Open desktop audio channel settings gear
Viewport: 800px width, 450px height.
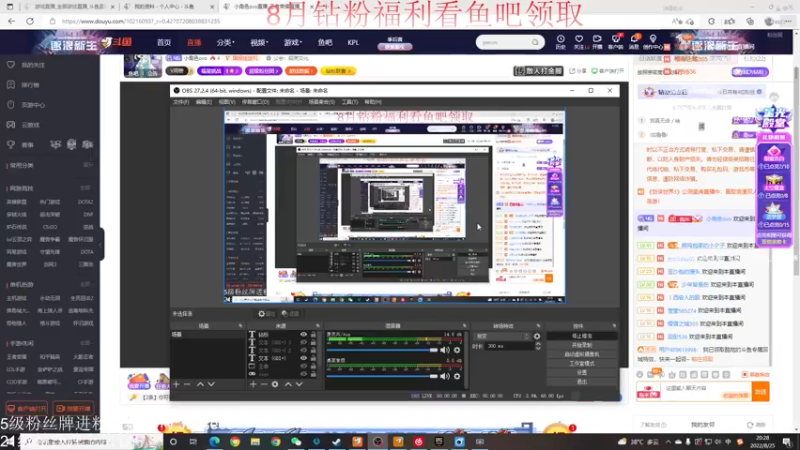457,376
